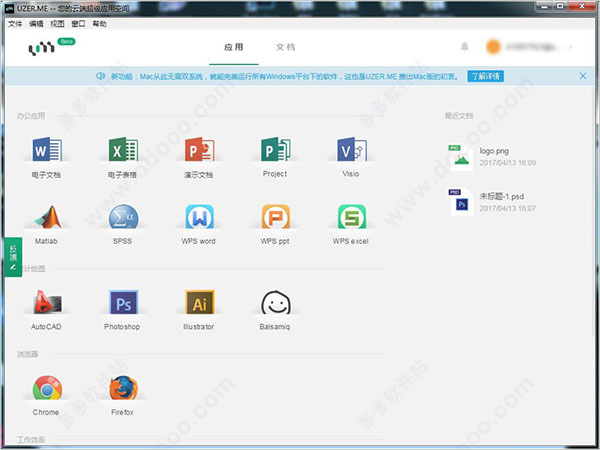Screen dimensions: 600x450
Task: Click the logo.png file name
Action: point(494,151)
